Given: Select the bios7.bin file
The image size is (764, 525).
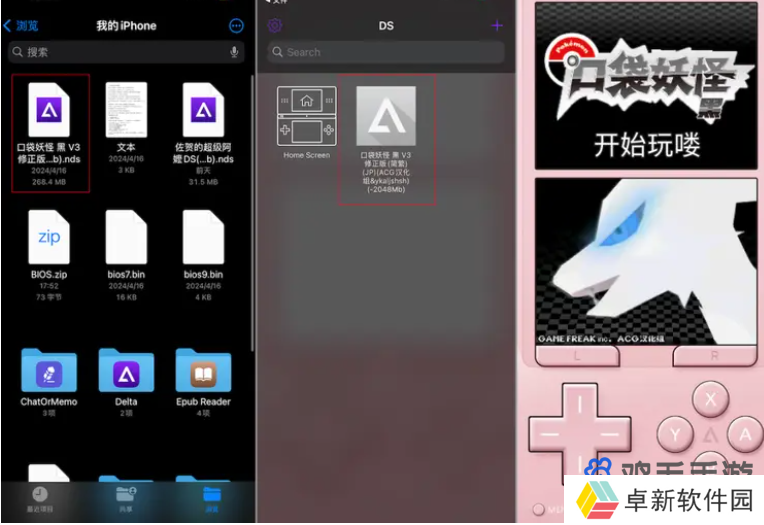Looking at the screenshot, I should (126, 237).
